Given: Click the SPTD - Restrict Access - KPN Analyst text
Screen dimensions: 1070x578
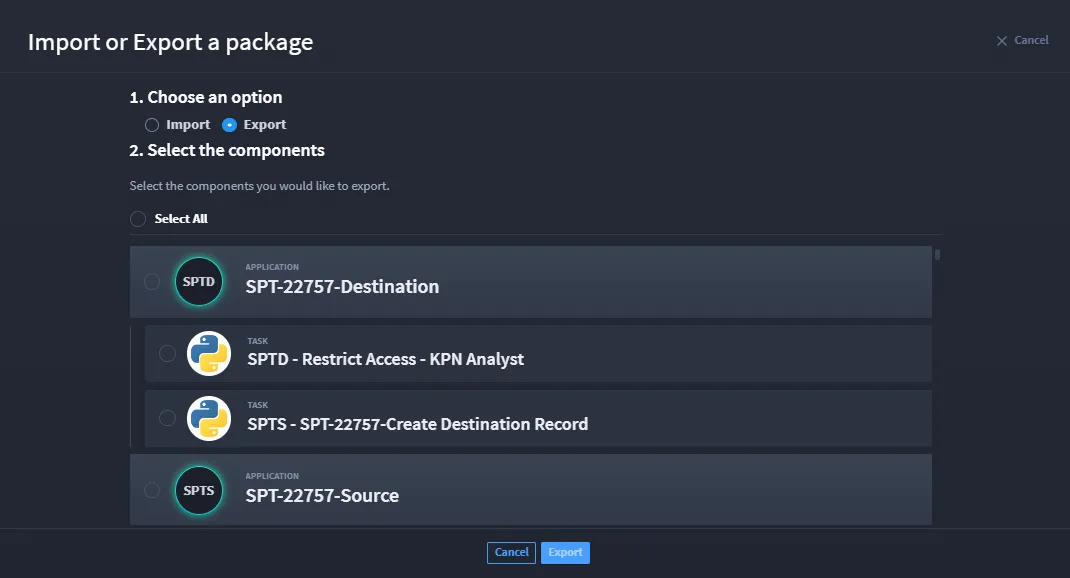Looking at the screenshot, I should click(386, 359).
